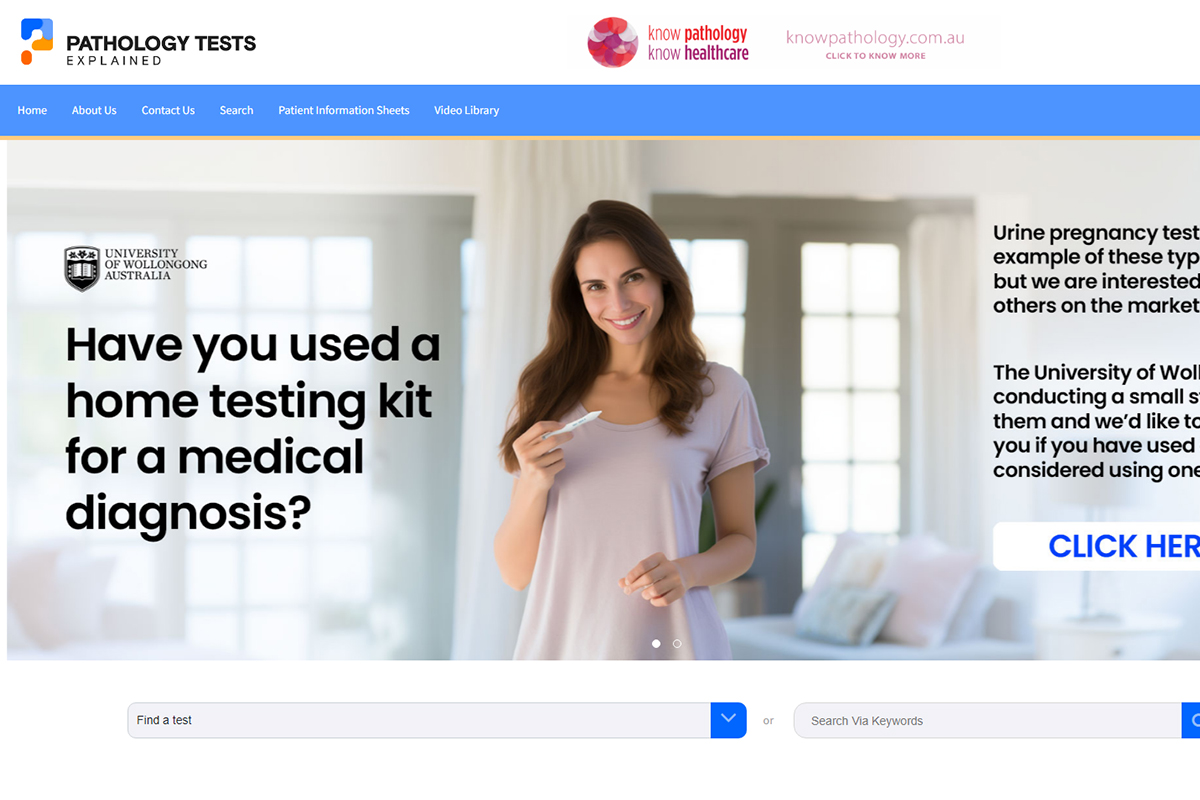The height and width of the screenshot is (800, 1200).
Task: Select the first carousel slide dot
Action: (656, 644)
